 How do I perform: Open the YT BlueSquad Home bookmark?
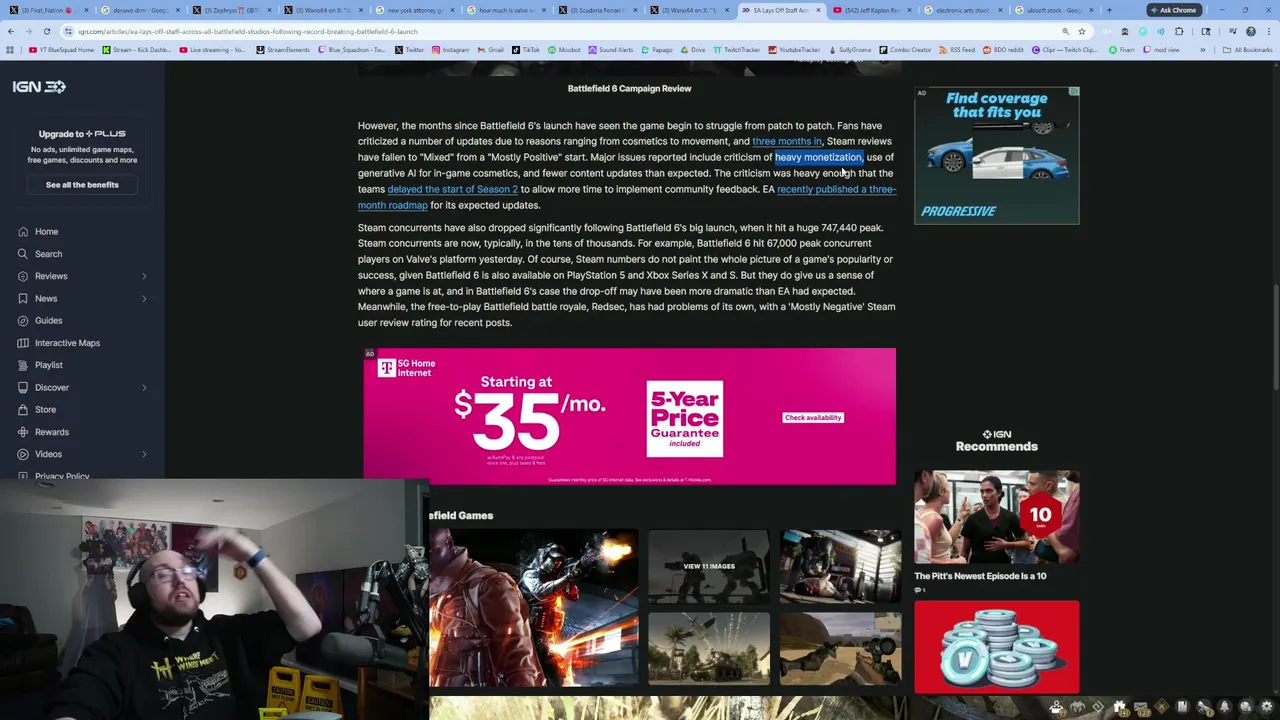(x=61, y=49)
